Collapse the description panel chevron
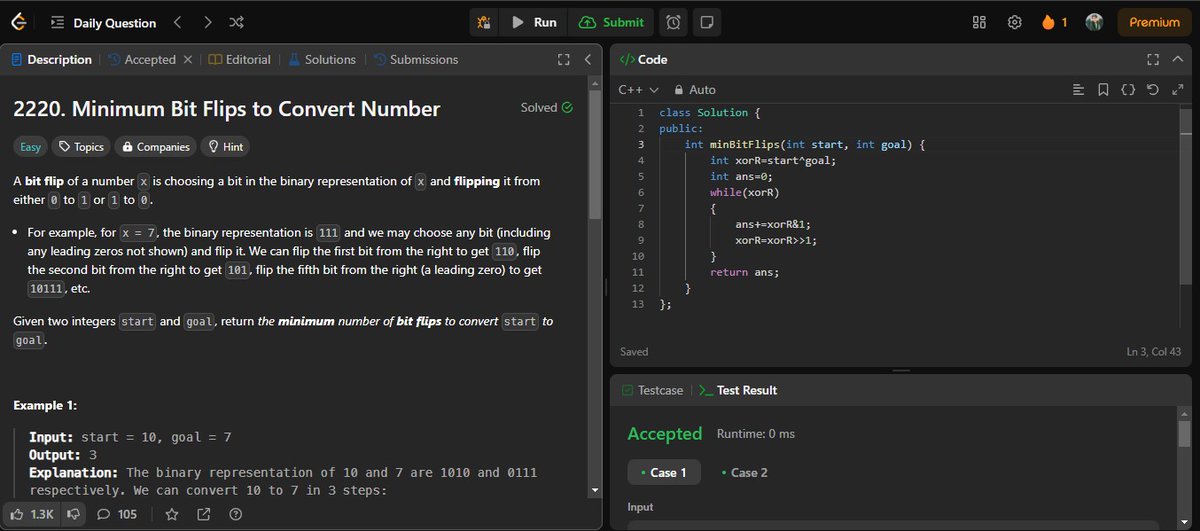 (587, 60)
